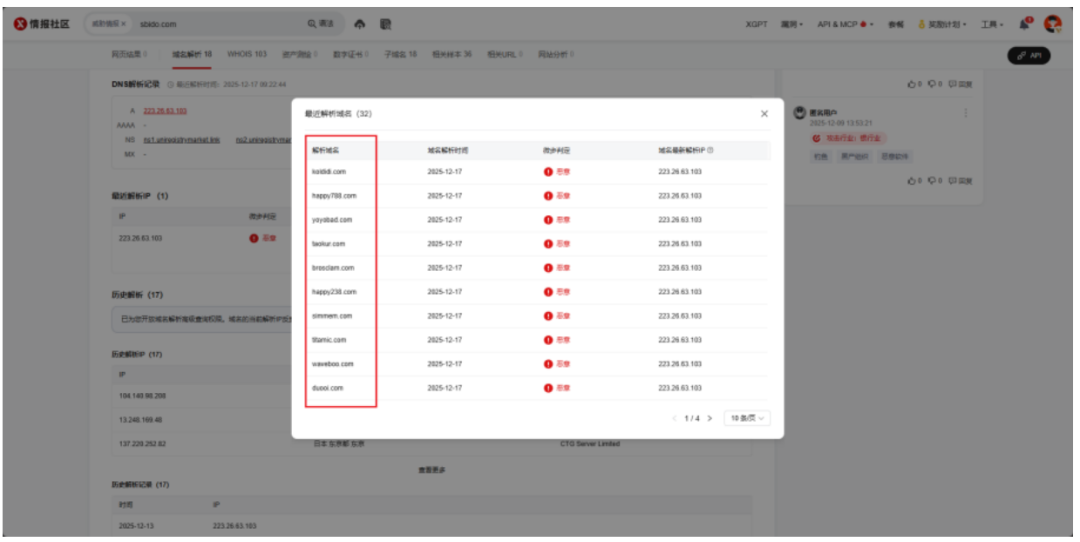Screen dimensions: 1080x542
Task: Click the black API button
Action: coord(1029,56)
